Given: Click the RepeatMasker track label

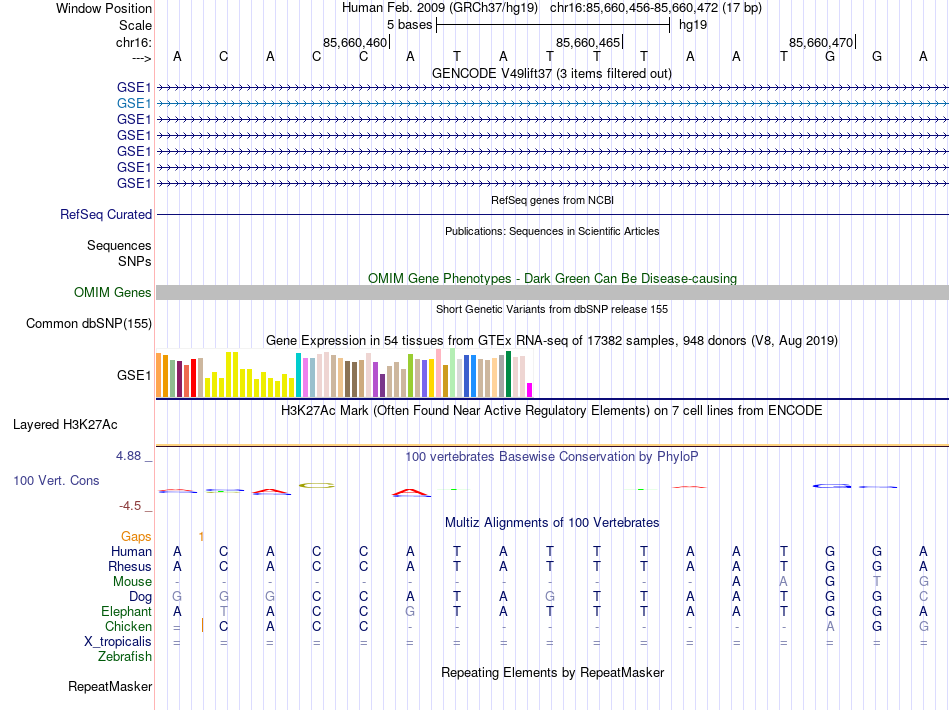Looking at the screenshot, I should tap(110, 687).
